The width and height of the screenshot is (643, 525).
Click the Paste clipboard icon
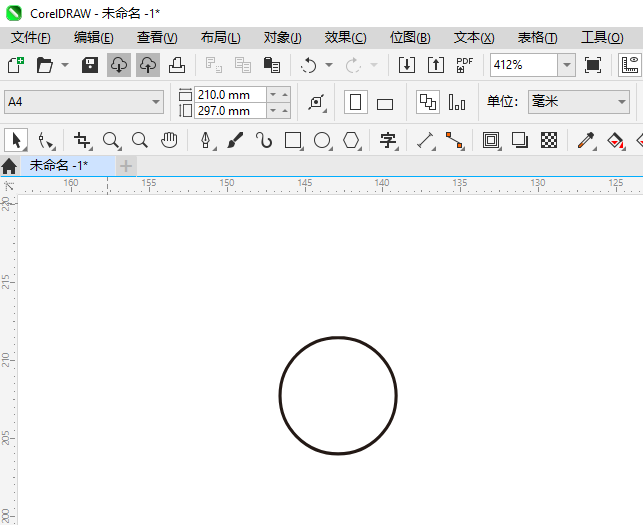click(271, 65)
